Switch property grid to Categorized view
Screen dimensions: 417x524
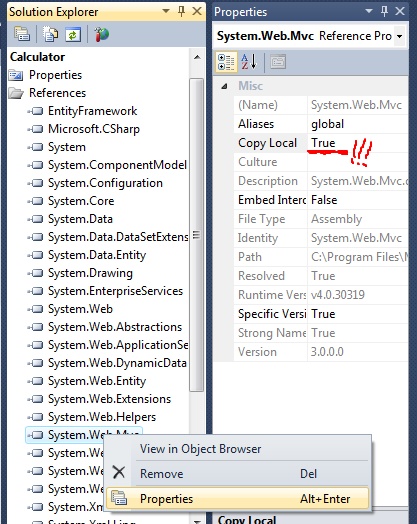pyautogui.click(x=226, y=62)
